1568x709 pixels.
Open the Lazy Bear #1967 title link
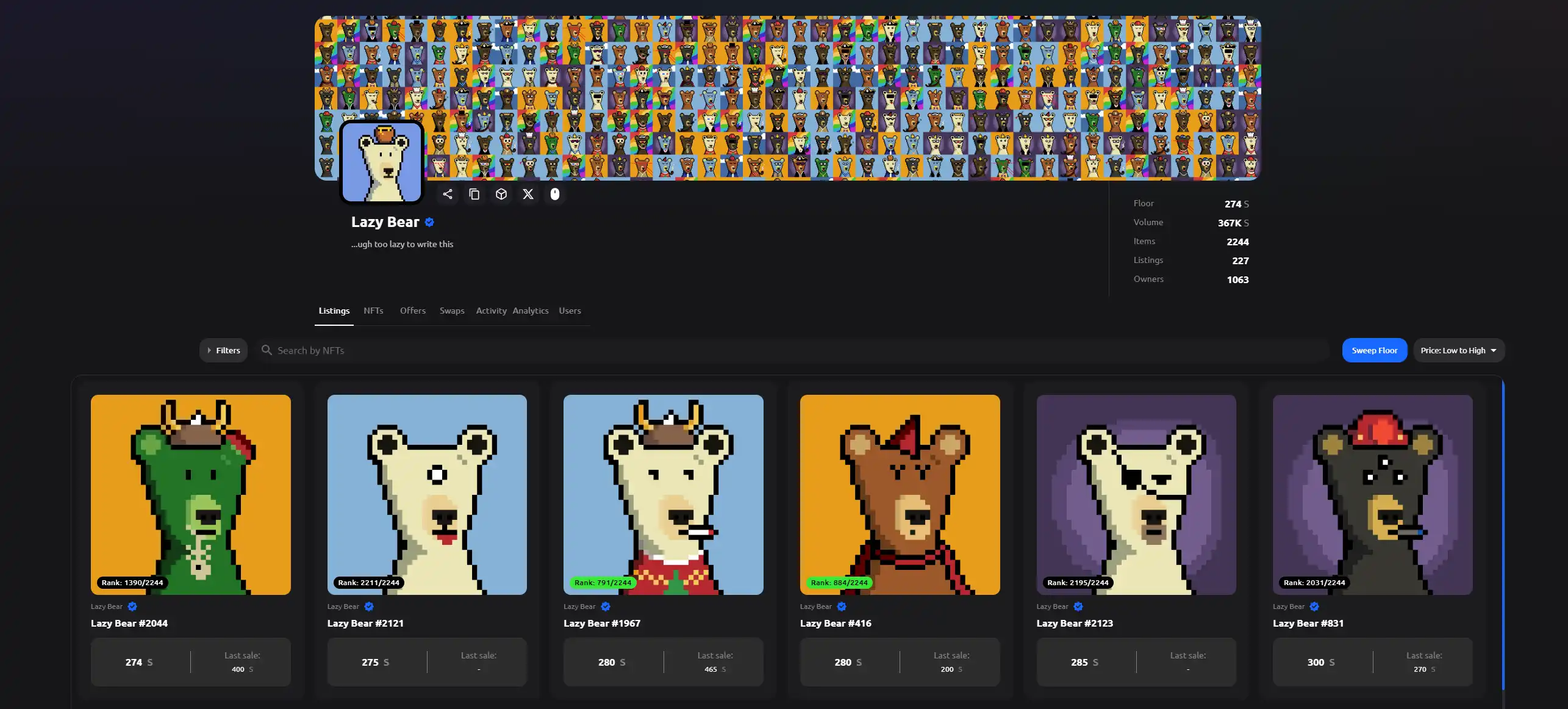[601, 623]
